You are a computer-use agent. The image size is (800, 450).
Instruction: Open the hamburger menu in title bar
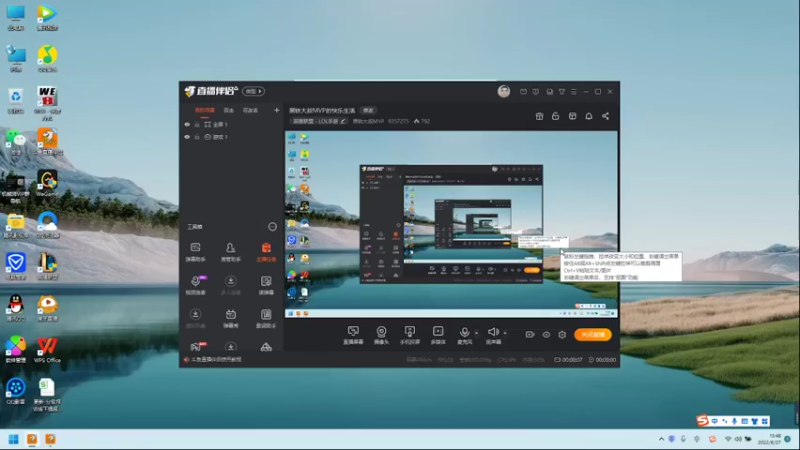point(574,92)
